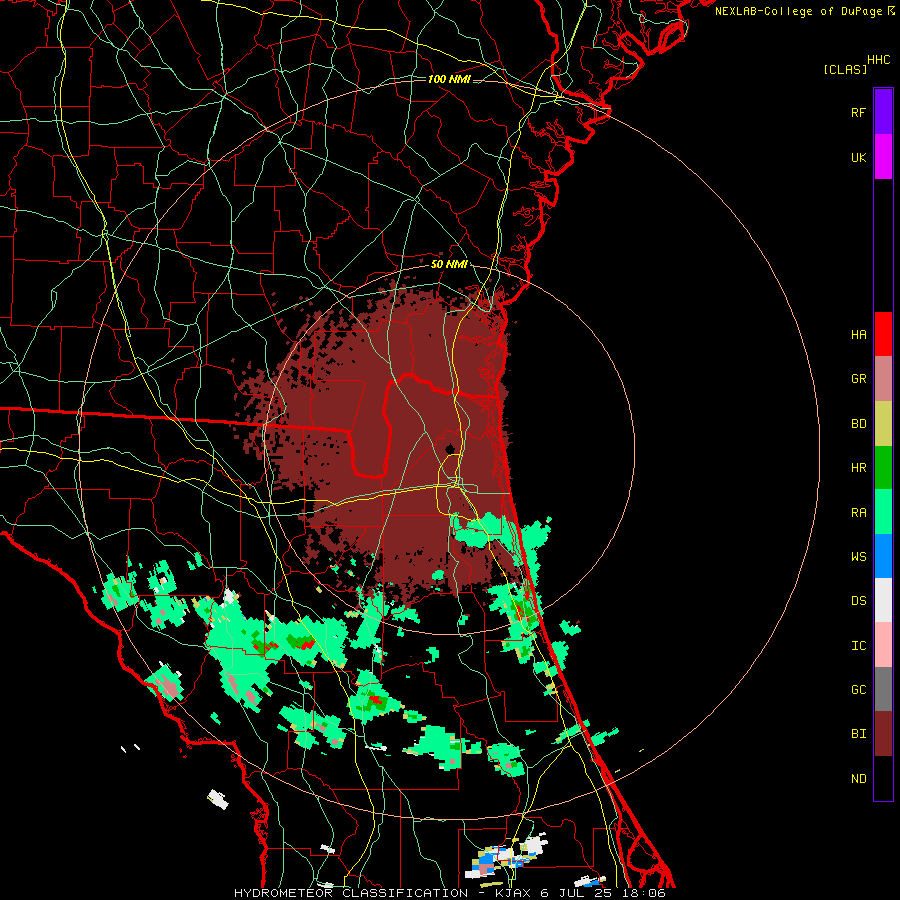Click the "HYDROMETEOR CLASSIFICATION" title text

coord(351,893)
